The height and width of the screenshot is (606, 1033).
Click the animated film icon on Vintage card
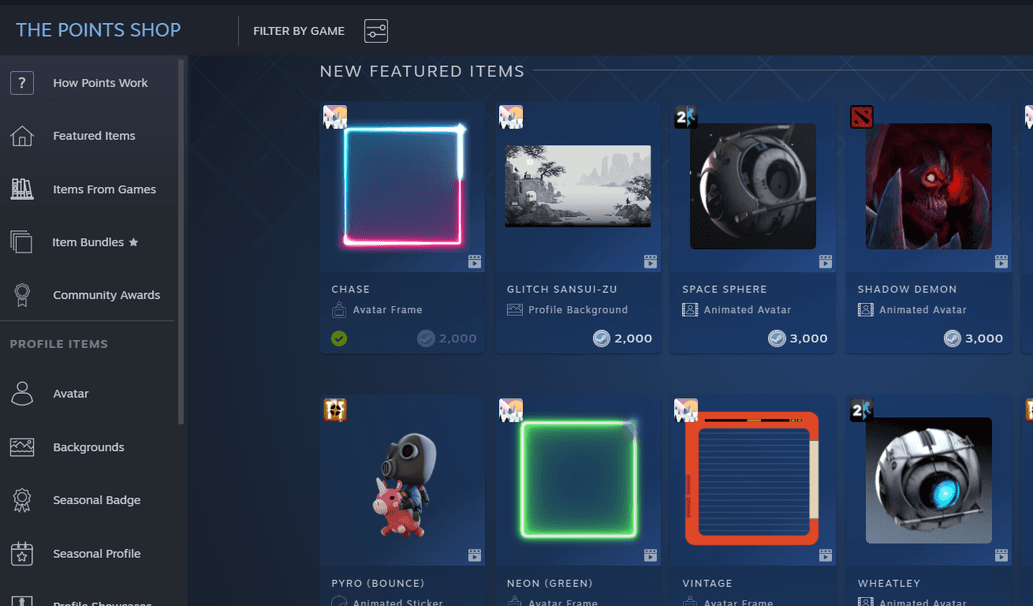825,555
